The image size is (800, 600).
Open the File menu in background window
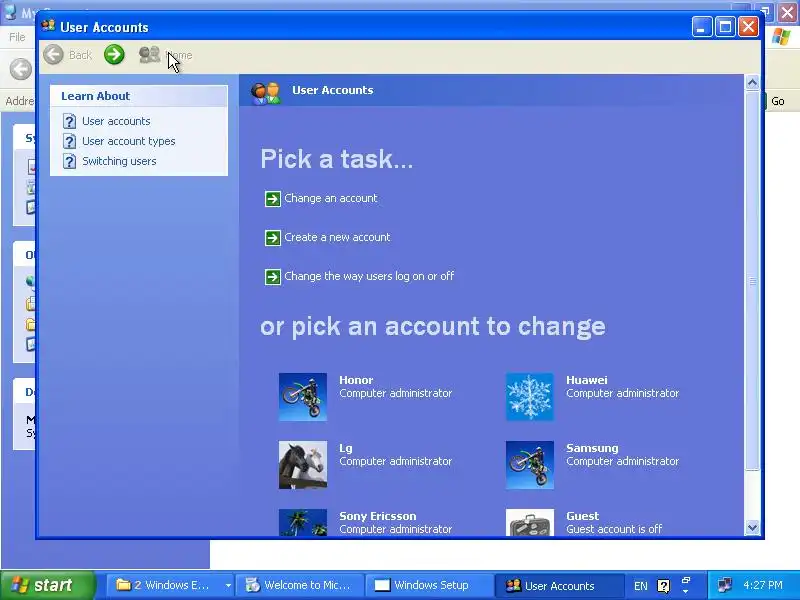(x=17, y=37)
